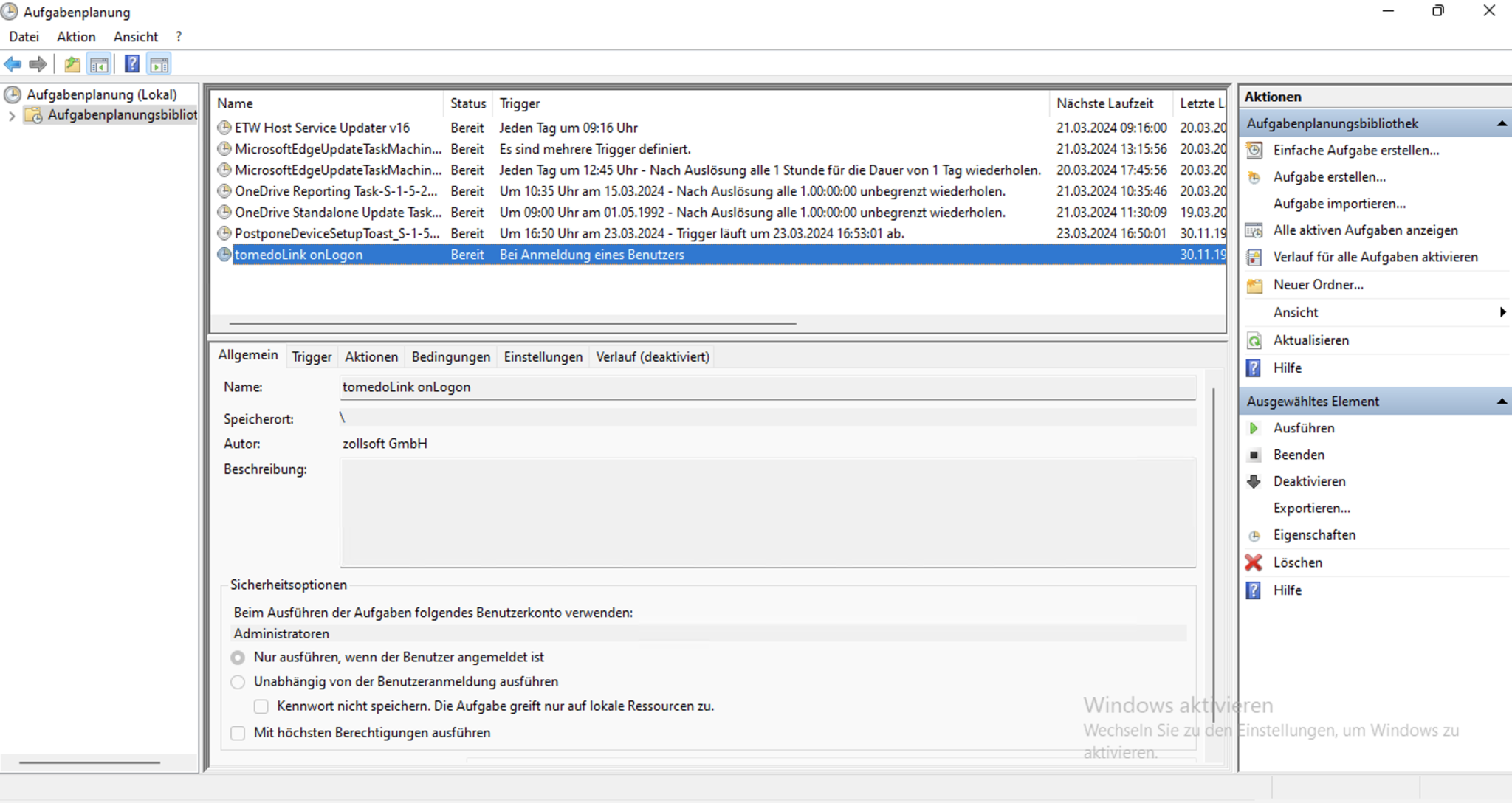Switch to the Aktionen tab
1512x803 pixels.
(x=371, y=357)
